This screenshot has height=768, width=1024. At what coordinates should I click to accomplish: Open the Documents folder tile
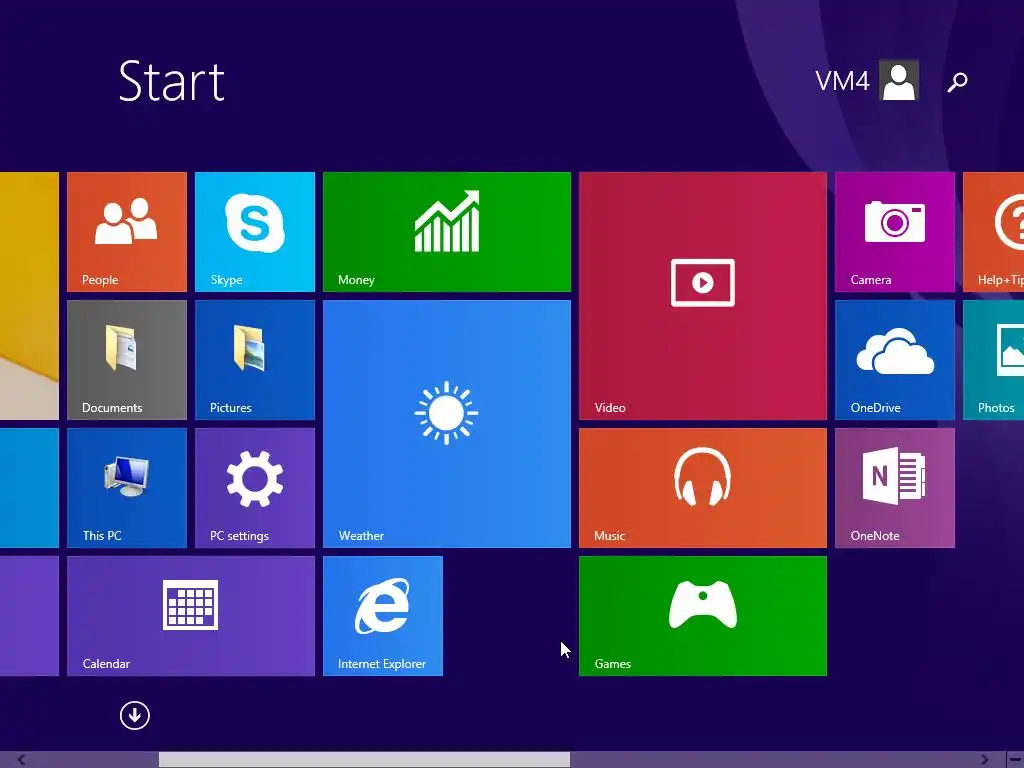tap(127, 360)
